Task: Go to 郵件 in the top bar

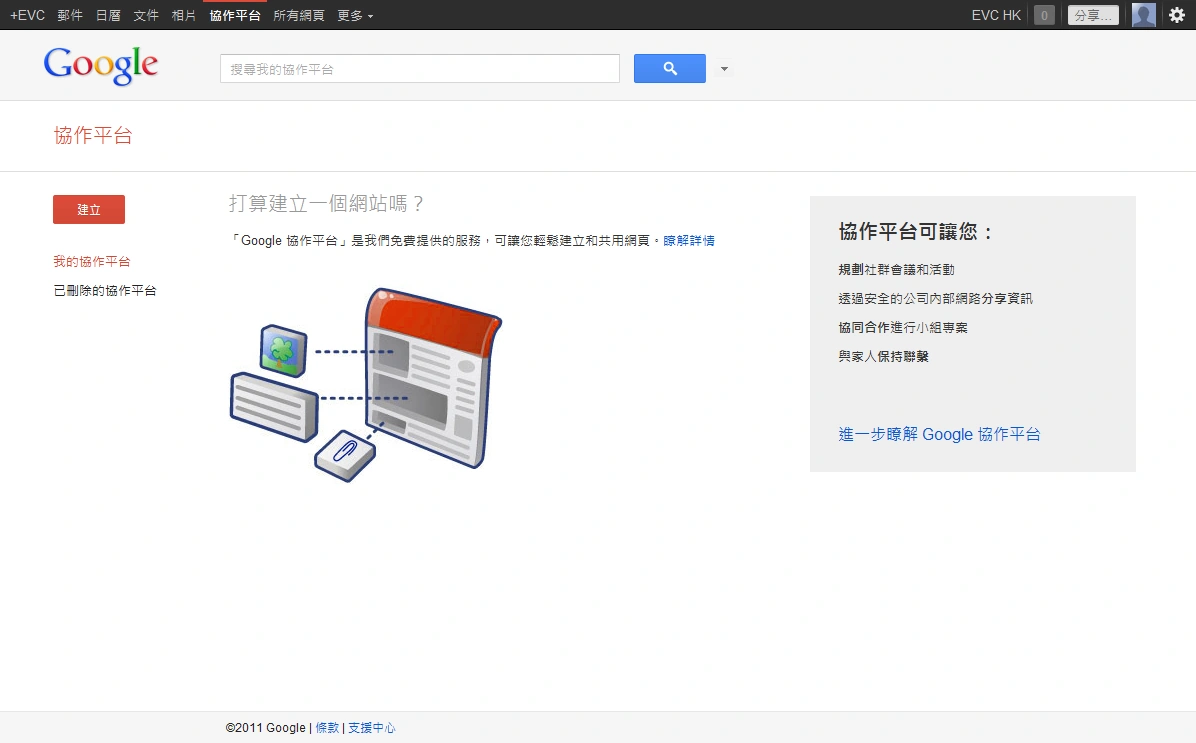Action: (70, 15)
